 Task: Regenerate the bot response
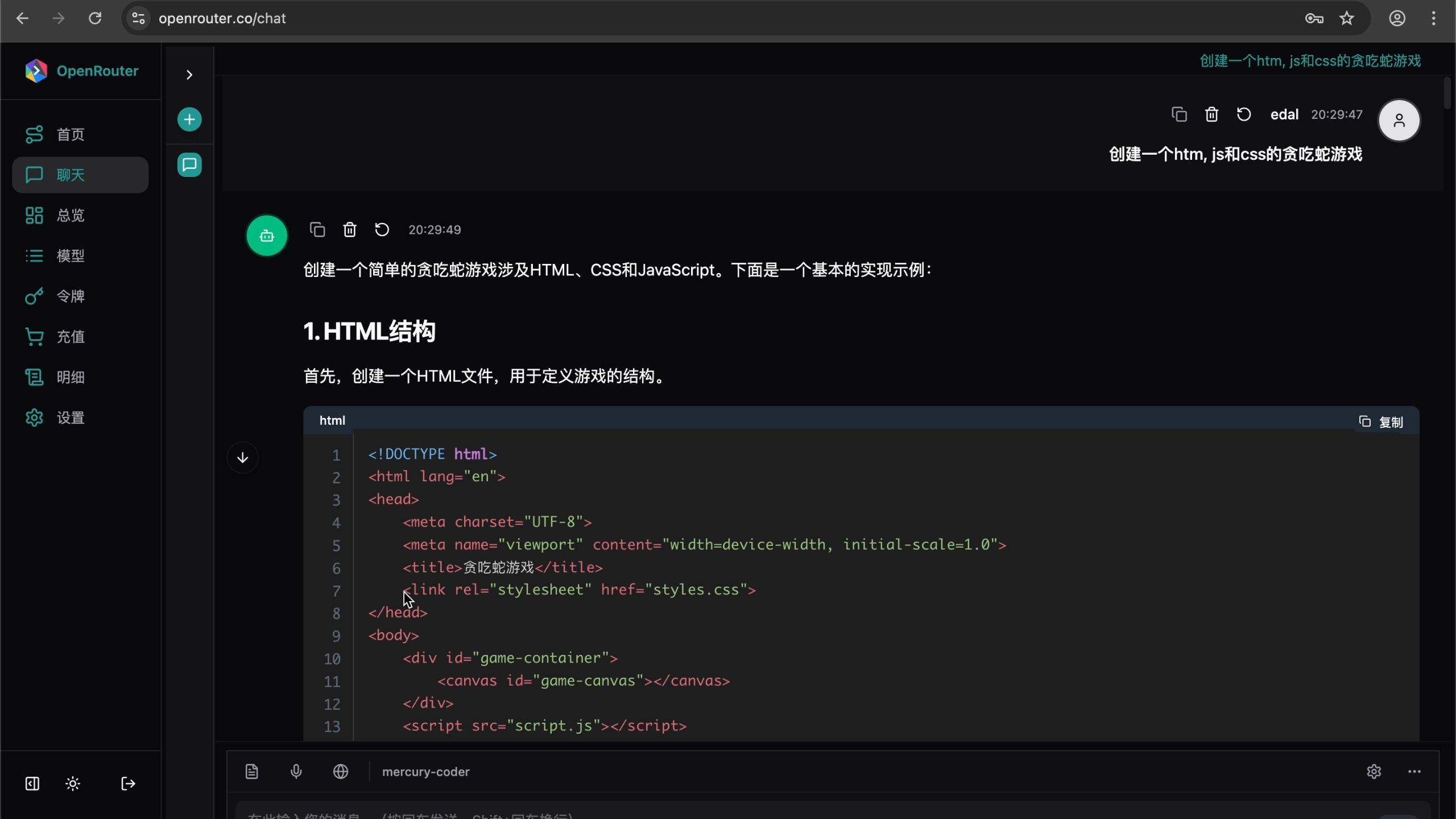[382, 230]
